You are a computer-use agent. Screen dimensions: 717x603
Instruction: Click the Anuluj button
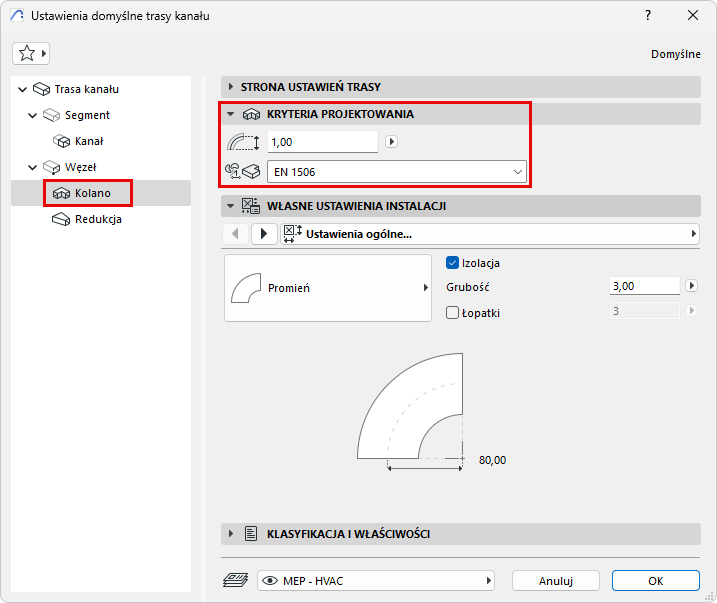coord(556,581)
